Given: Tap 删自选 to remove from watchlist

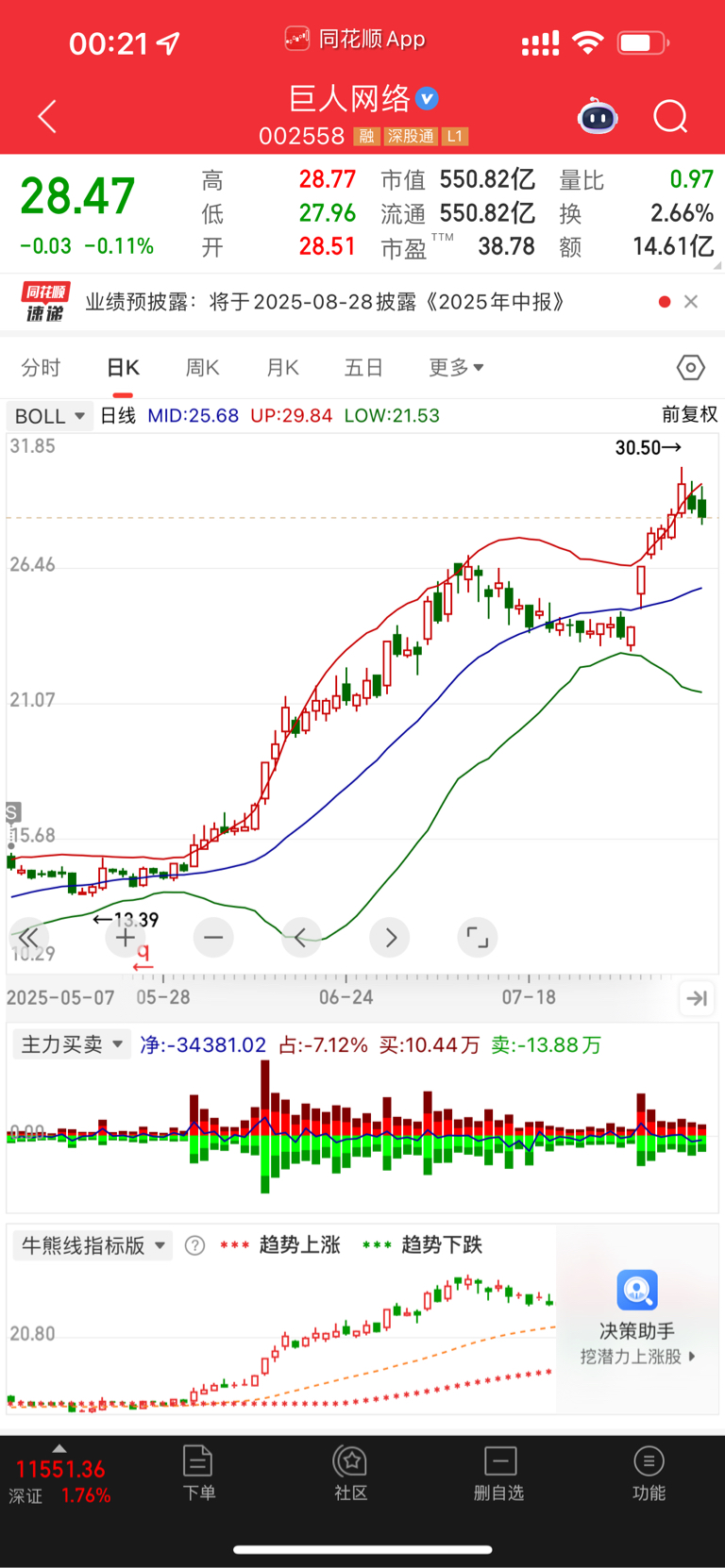Looking at the screenshot, I should (x=499, y=1473).
